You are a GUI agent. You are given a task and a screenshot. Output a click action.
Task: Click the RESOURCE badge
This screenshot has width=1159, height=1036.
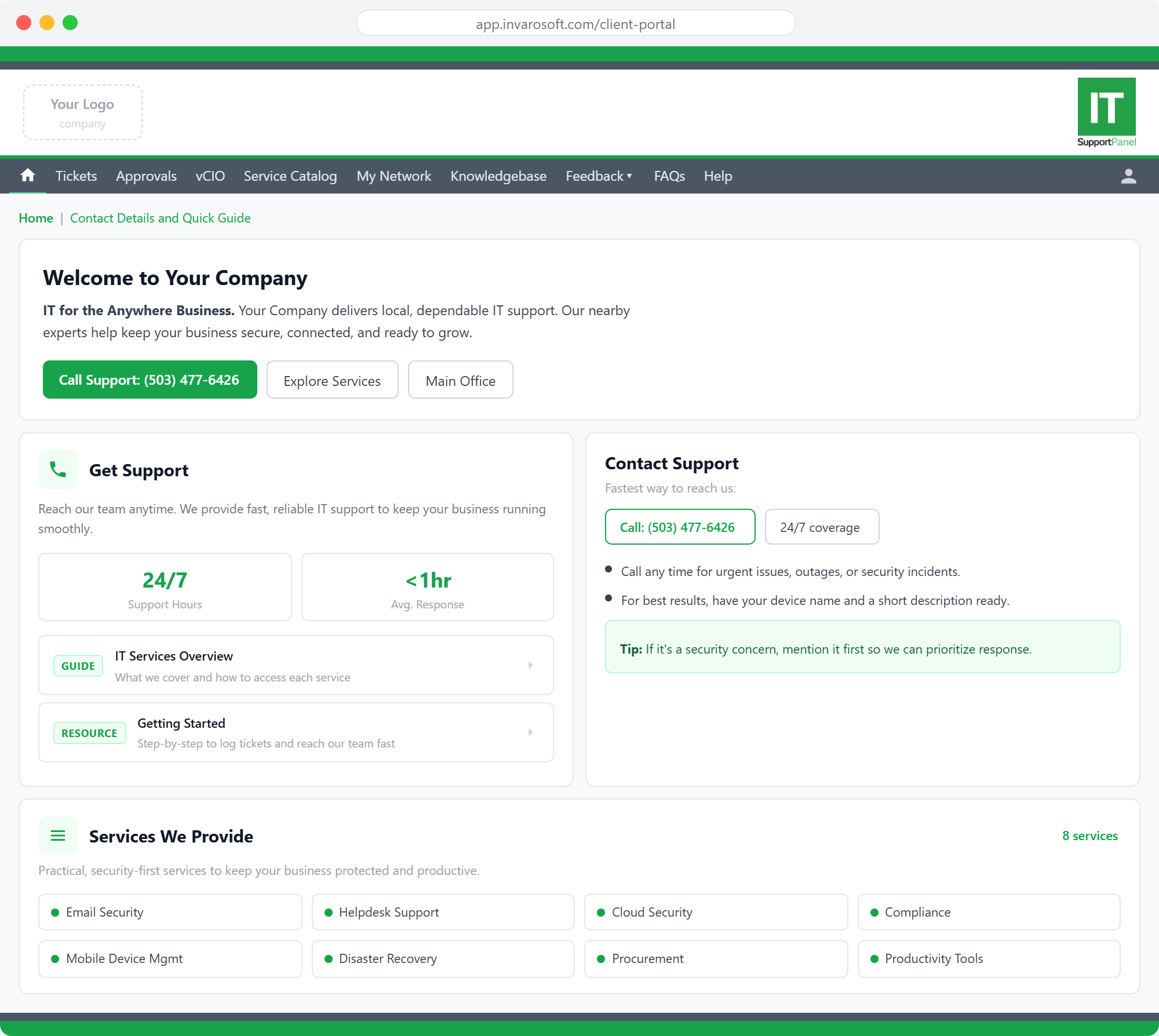point(89,733)
